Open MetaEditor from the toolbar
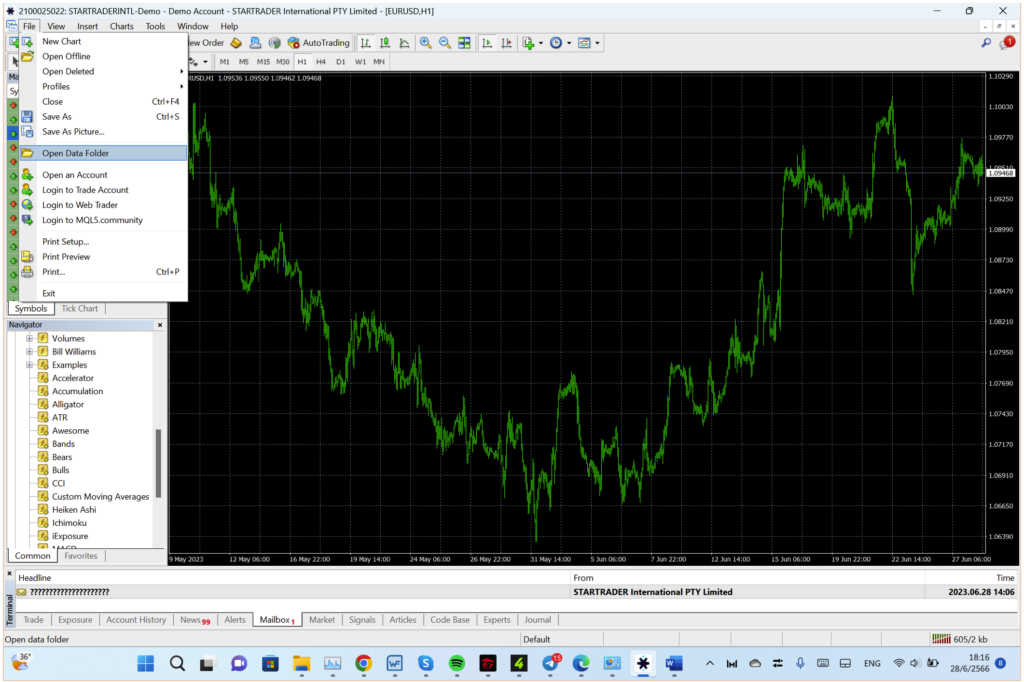Viewport: 1024px width, 682px height. click(x=236, y=43)
